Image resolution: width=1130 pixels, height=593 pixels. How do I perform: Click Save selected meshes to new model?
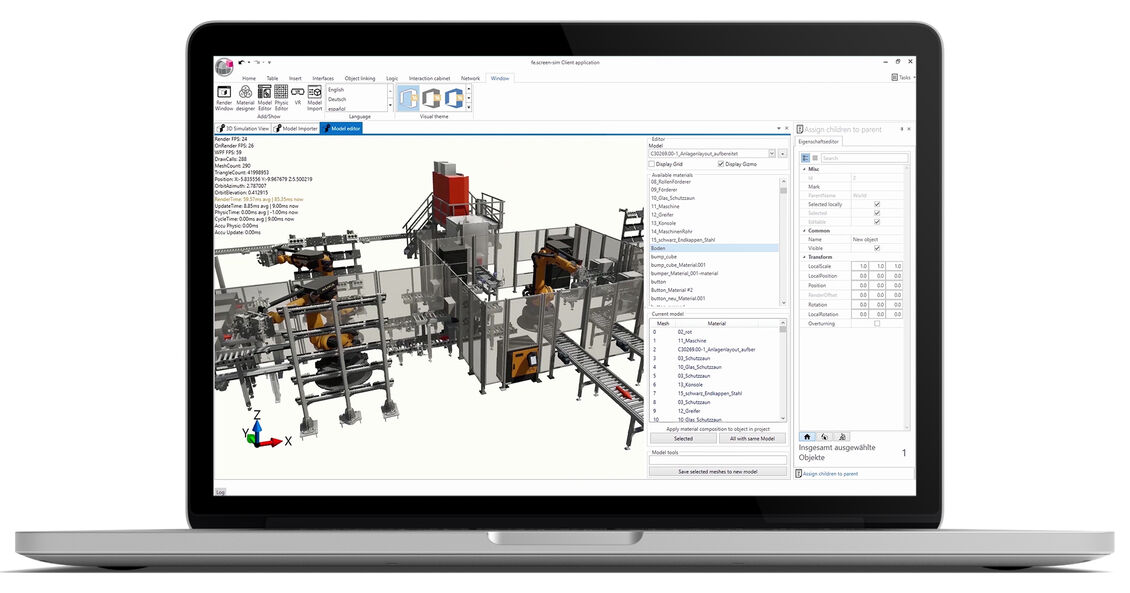pos(718,471)
